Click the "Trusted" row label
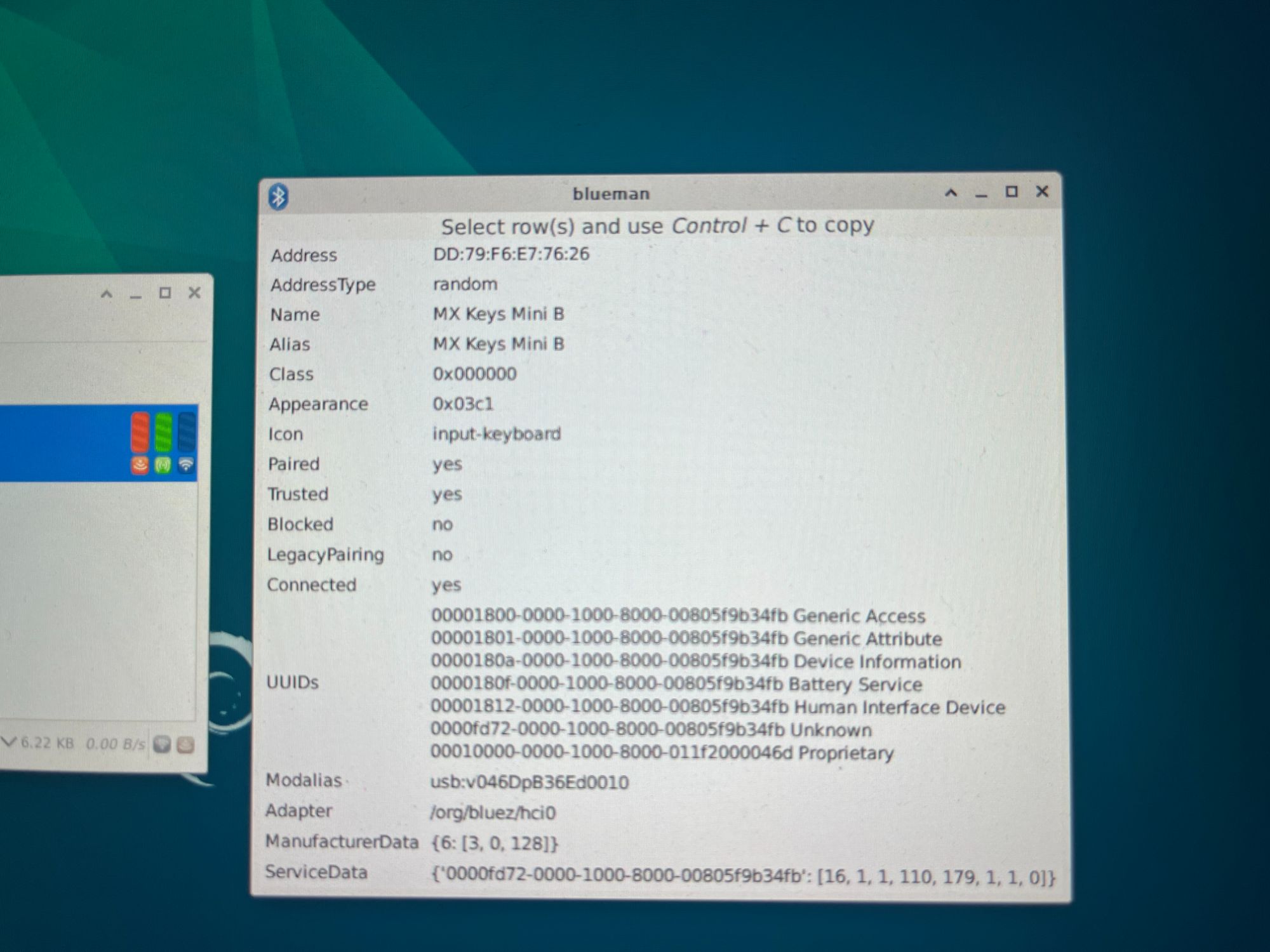The width and height of the screenshot is (1270, 952). point(298,494)
